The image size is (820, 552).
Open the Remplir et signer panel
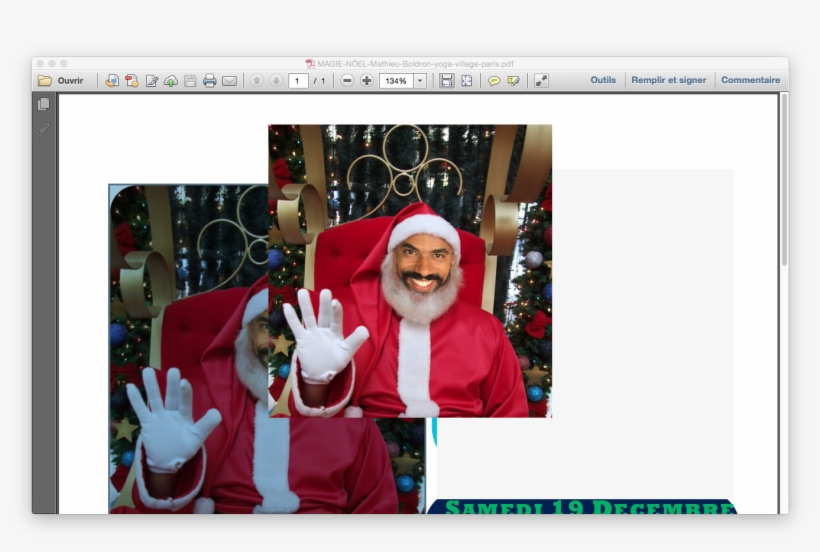668,80
